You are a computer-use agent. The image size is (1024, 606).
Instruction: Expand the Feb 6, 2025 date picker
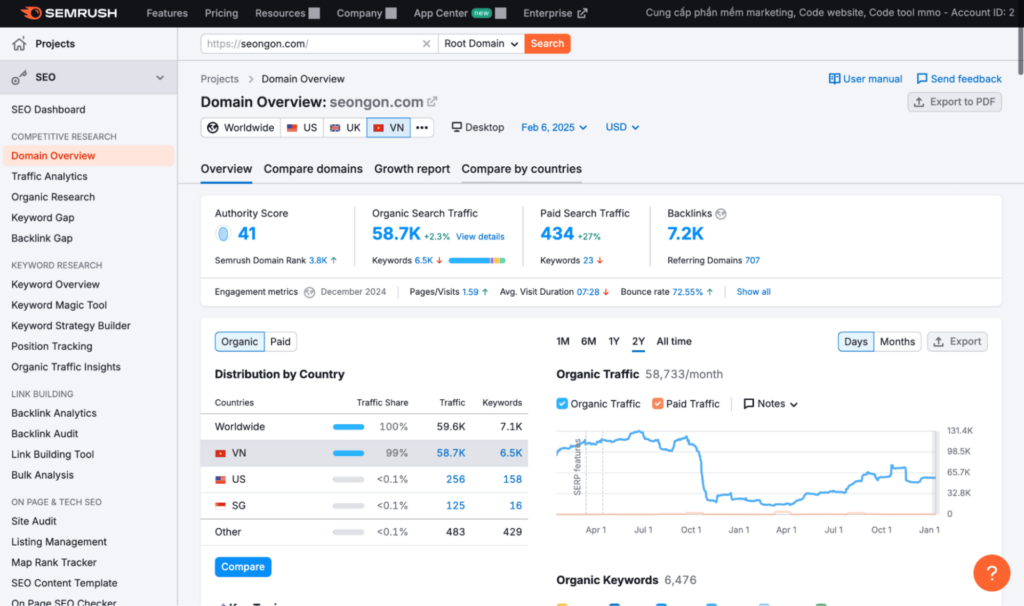pyautogui.click(x=554, y=128)
